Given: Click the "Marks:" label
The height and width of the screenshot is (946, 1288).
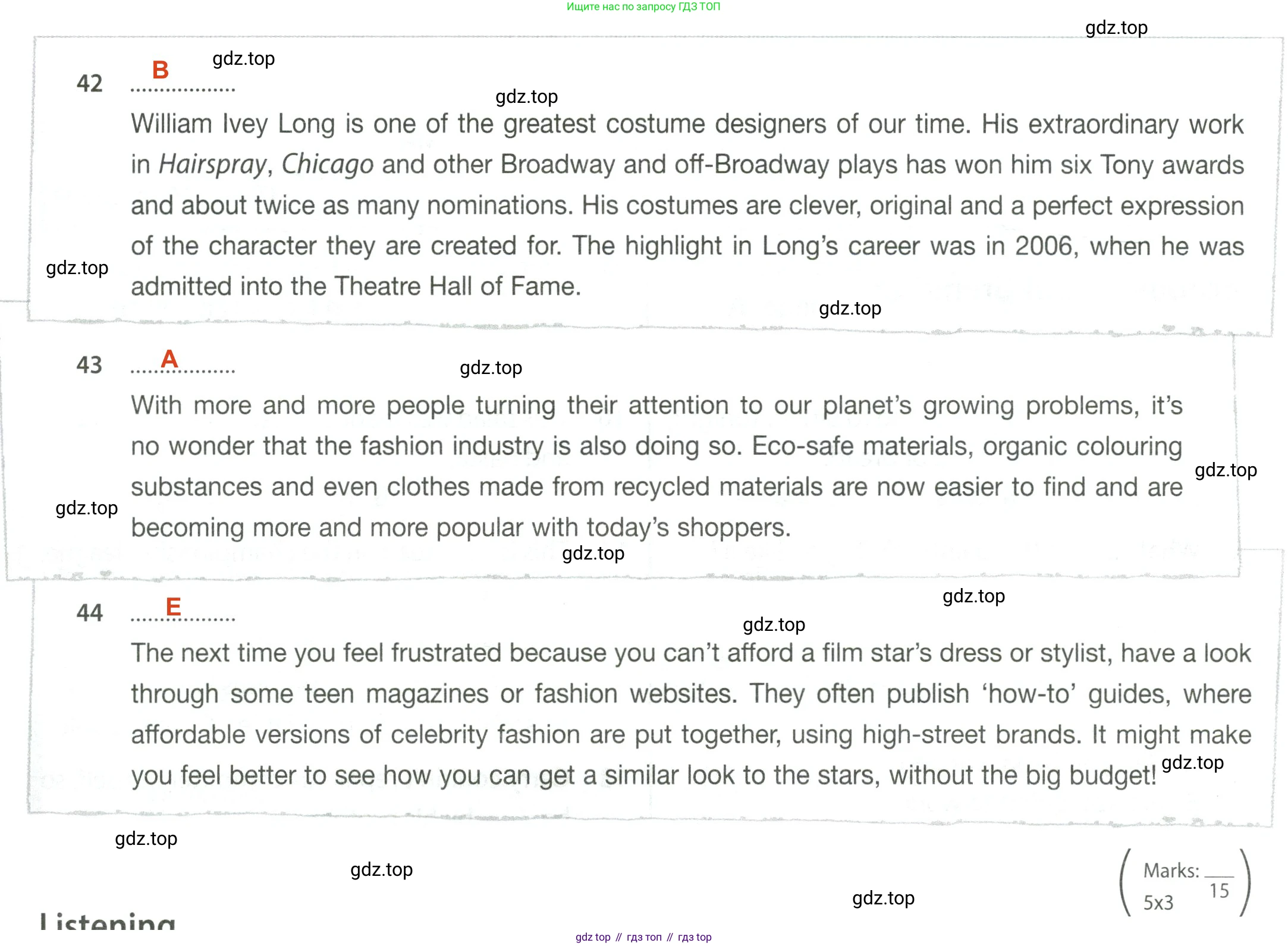Looking at the screenshot, I should 1171,871.
